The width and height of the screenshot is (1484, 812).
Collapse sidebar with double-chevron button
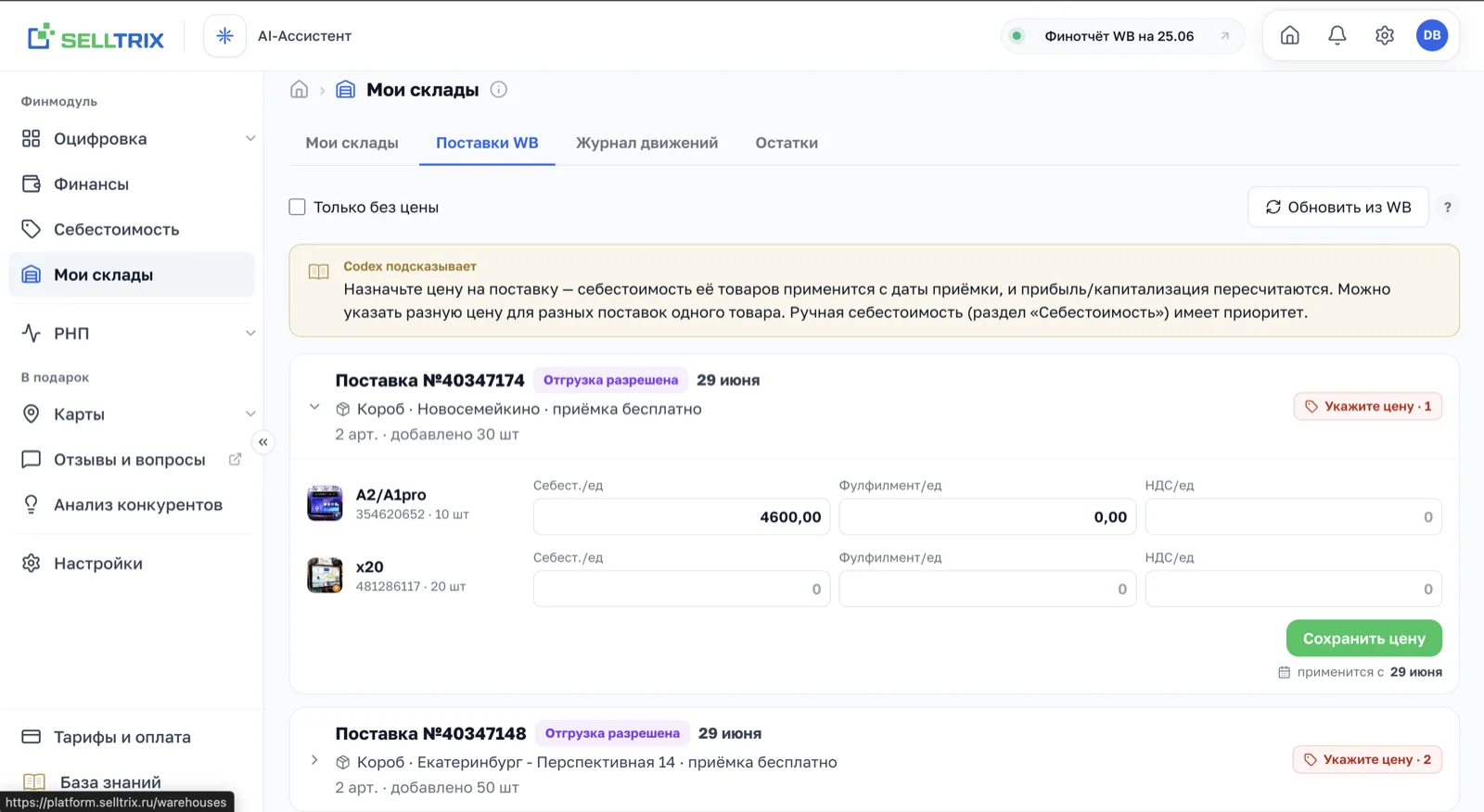point(263,442)
